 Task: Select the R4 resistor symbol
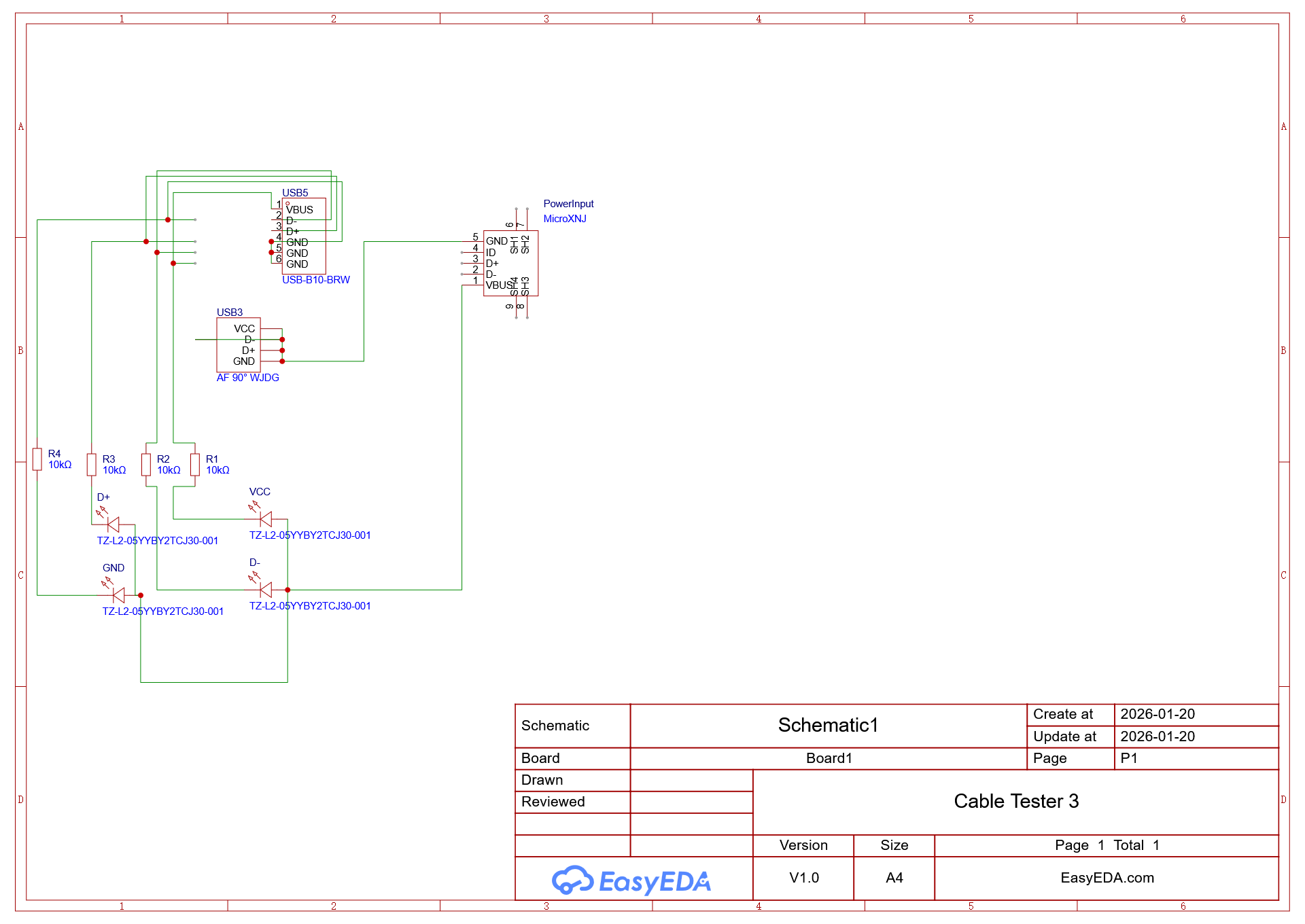pyautogui.click(x=37, y=459)
